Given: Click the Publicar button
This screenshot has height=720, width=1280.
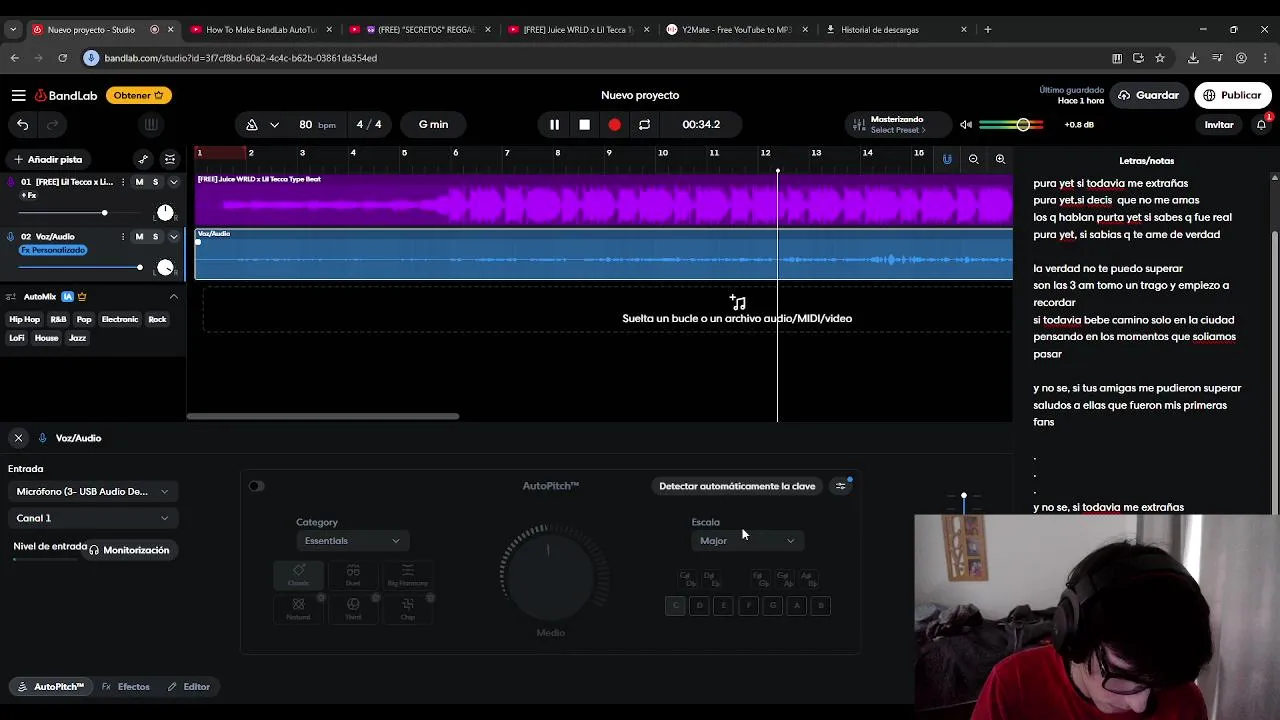Looking at the screenshot, I should [x=1232, y=95].
